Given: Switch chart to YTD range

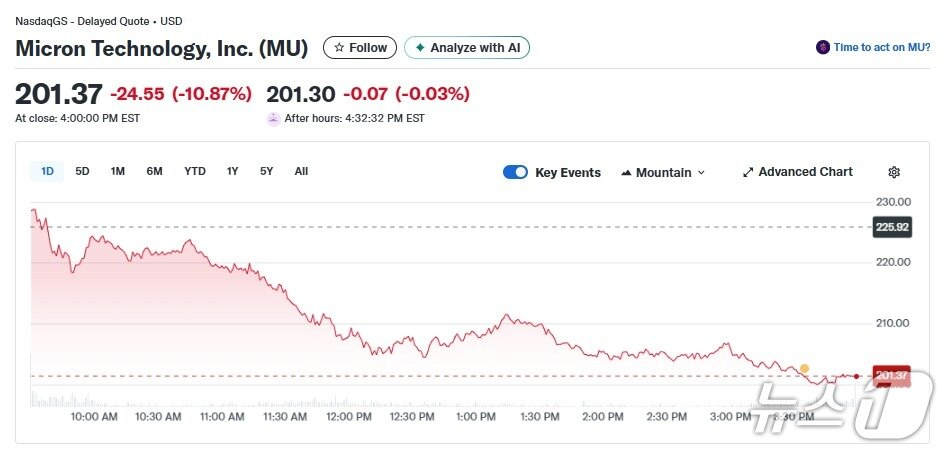Looking at the screenshot, I should (x=195, y=171).
